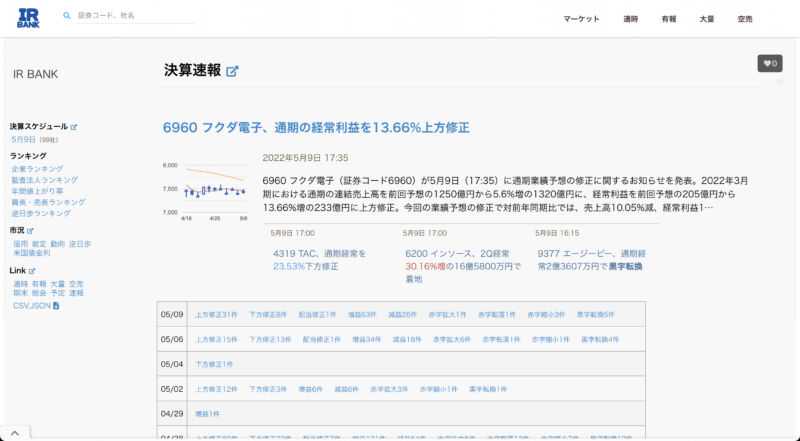This screenshot has height=441, width=800.
Task: Open the CSV,JSON download link
Action: point(32,306)
